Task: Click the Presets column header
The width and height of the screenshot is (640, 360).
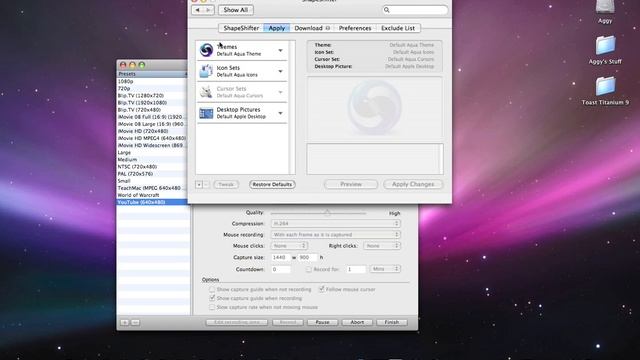Action: [152, 74]
